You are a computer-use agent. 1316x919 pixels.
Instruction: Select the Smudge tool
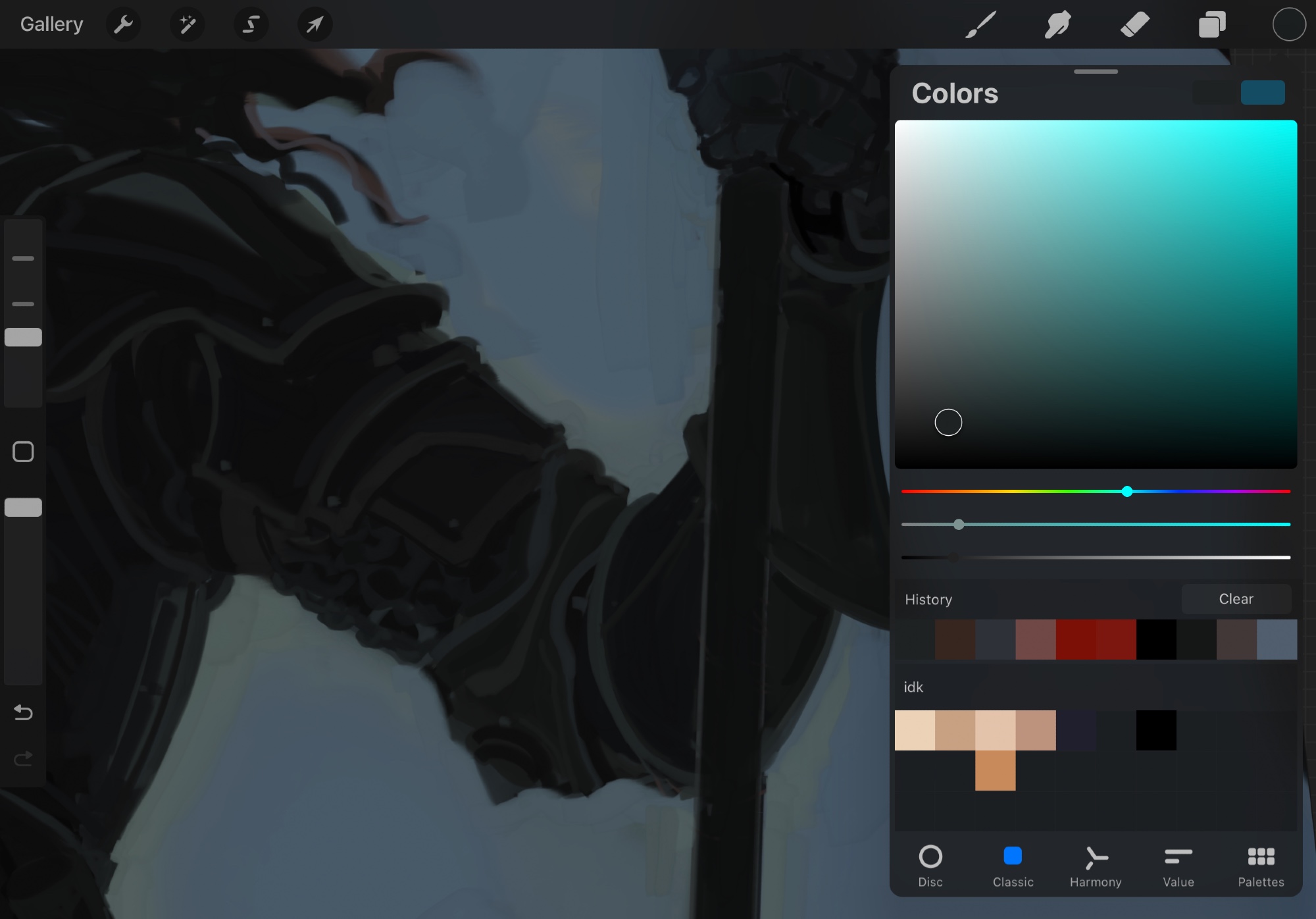click(1057, 25)
